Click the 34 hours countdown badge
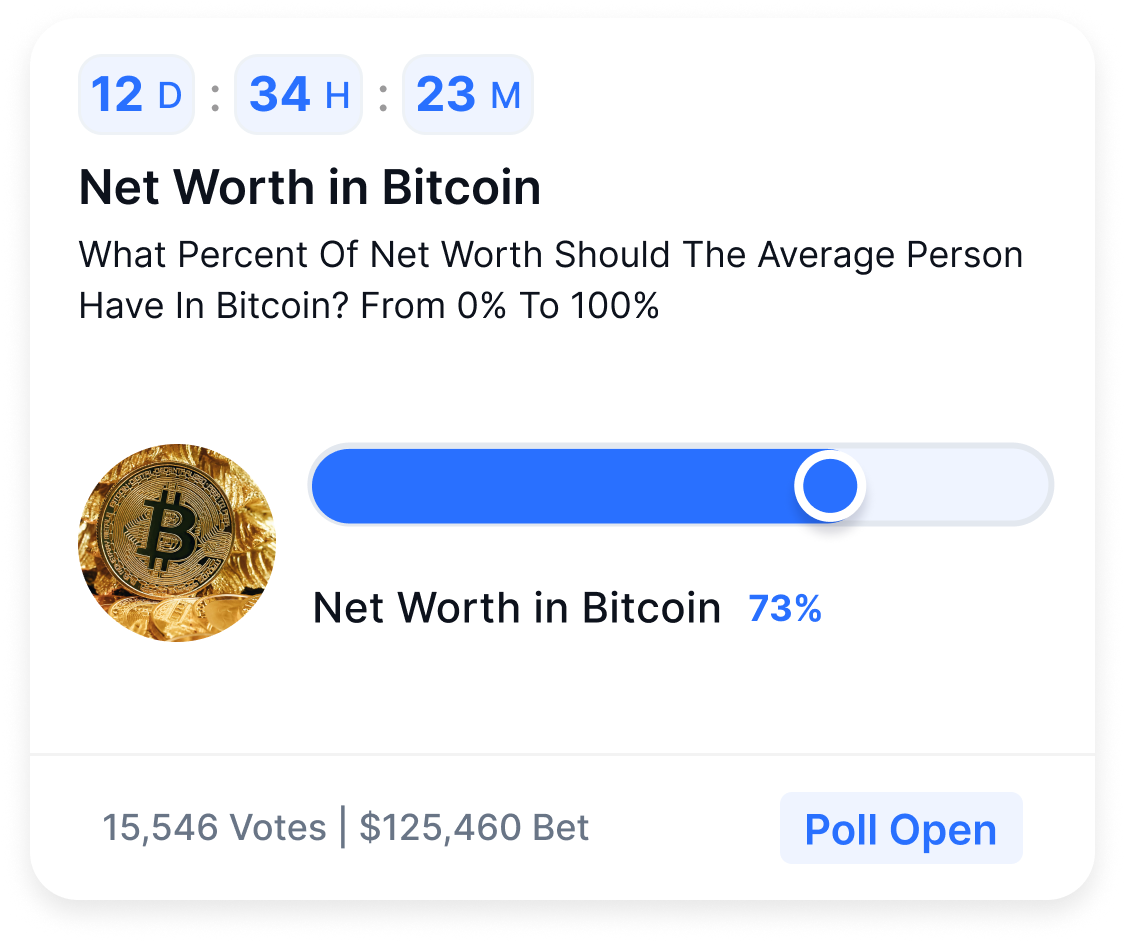The image size is (1125, 942). [x=298, y=94]
